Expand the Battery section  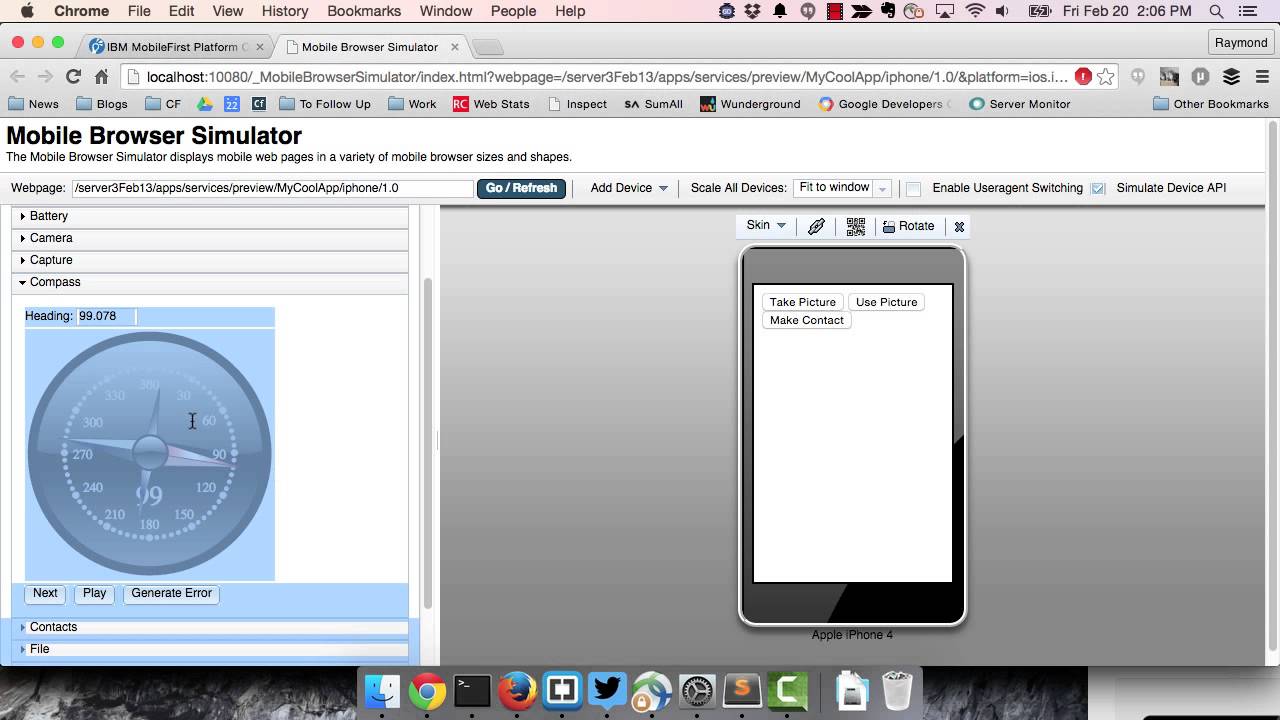tap(210, 216)
